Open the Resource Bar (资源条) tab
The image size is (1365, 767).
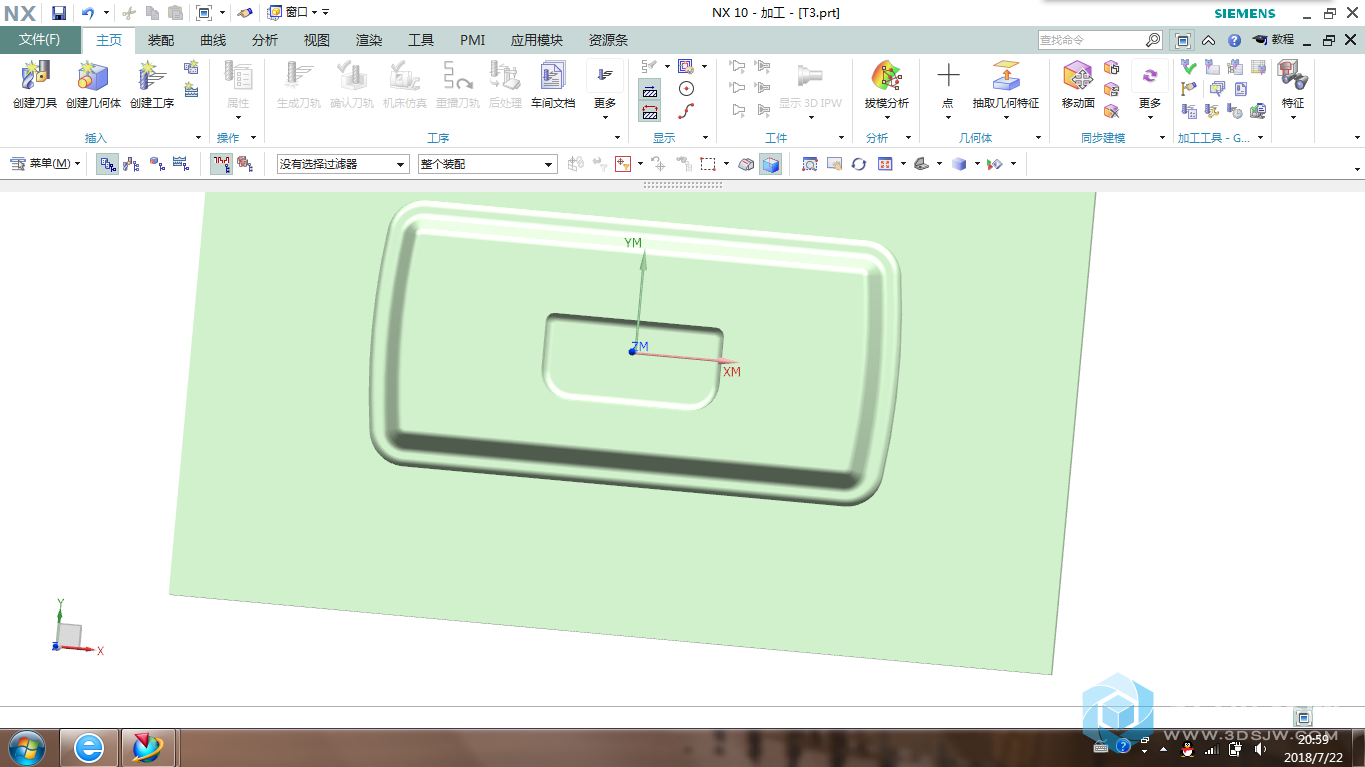(608, 40)
